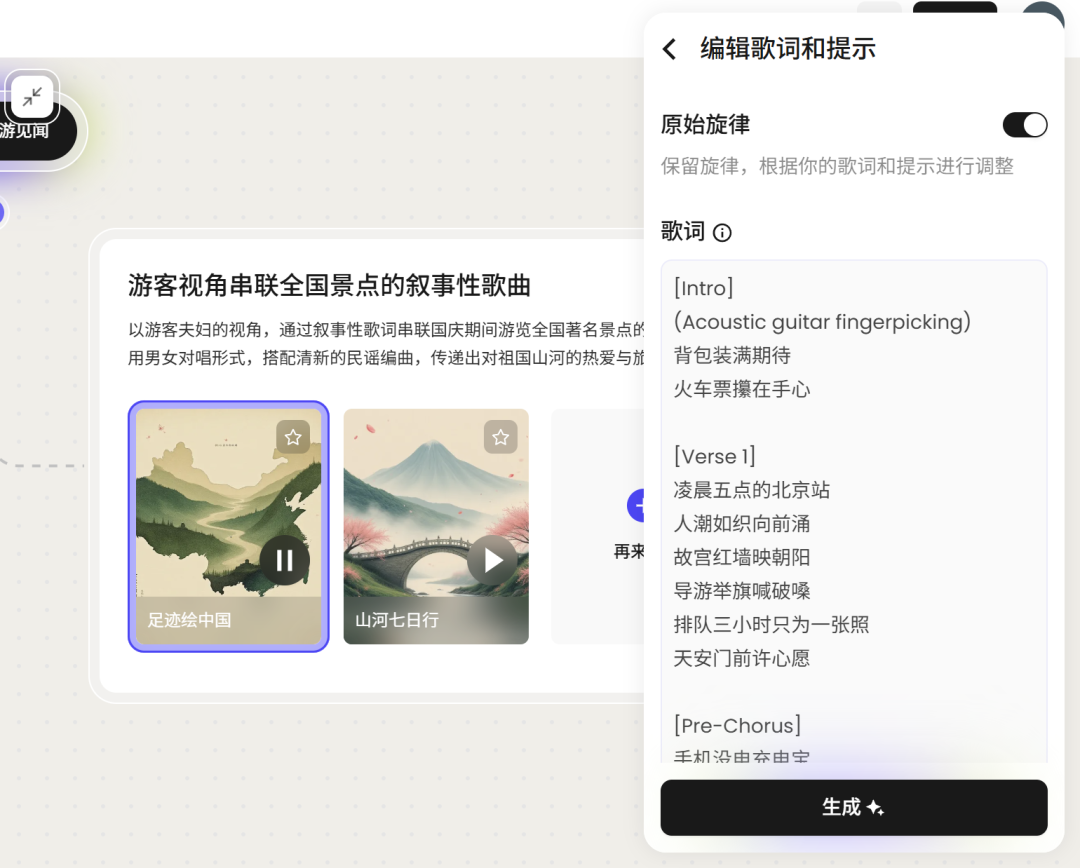The width and height of the screenshot is (1080, 868).
Task: Click inside the lyrics text area at [Verse 1]
Action: coord(714,456)
